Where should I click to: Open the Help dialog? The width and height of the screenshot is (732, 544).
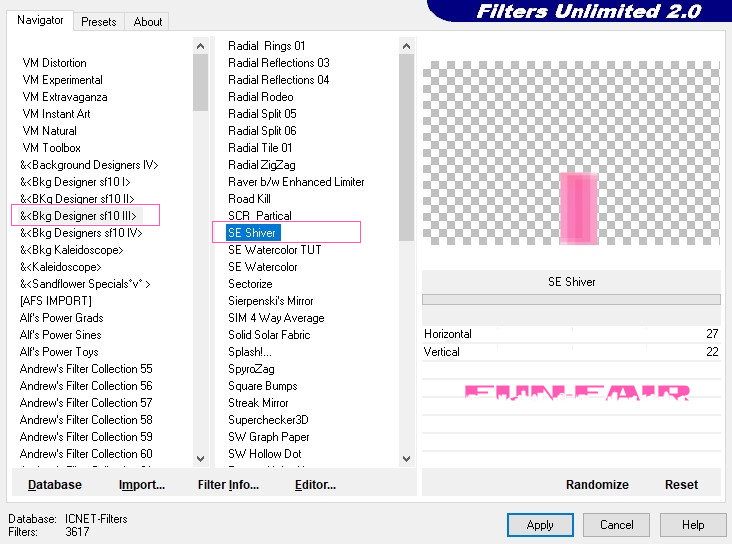(693, 524)
